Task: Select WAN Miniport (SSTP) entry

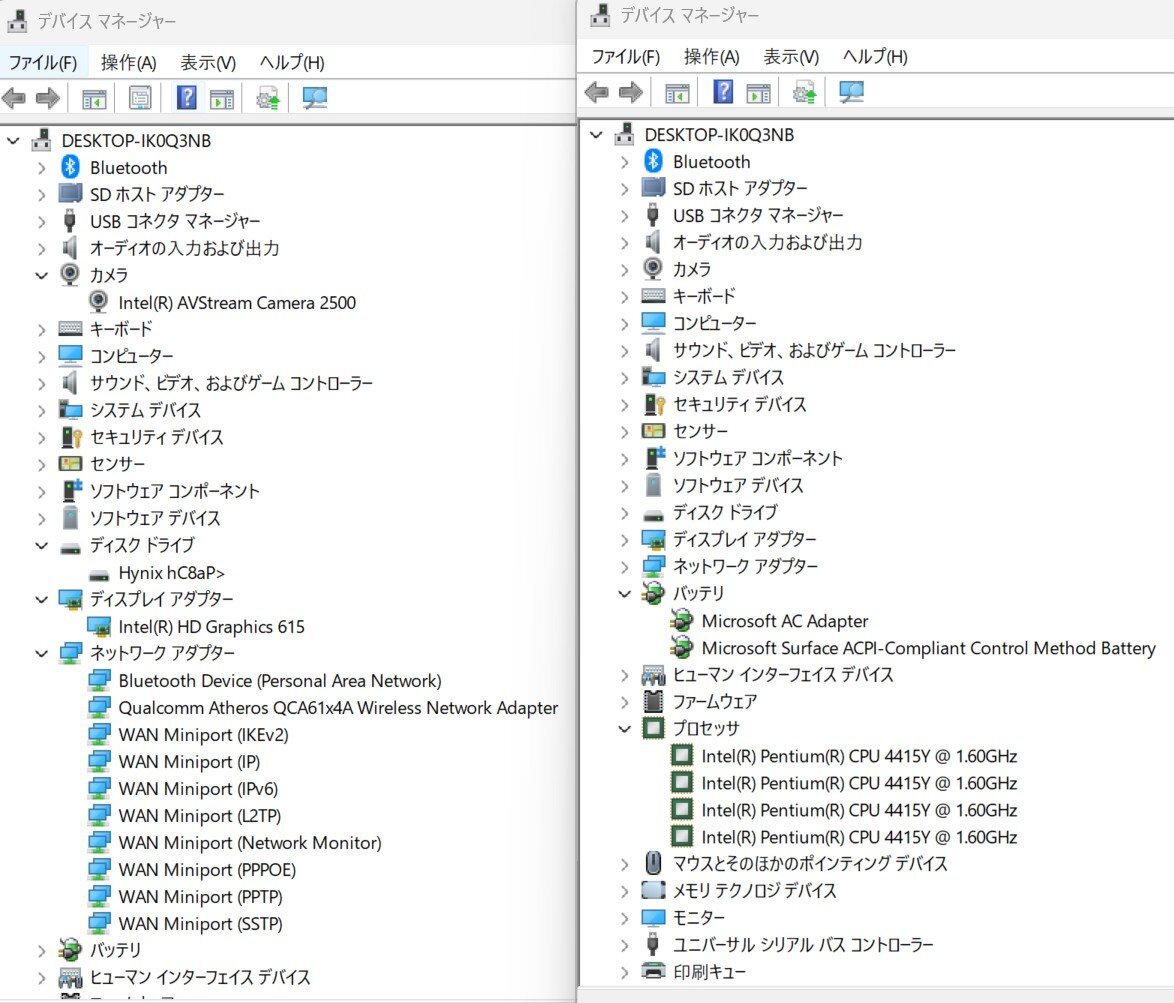Action: coord(201,923)
